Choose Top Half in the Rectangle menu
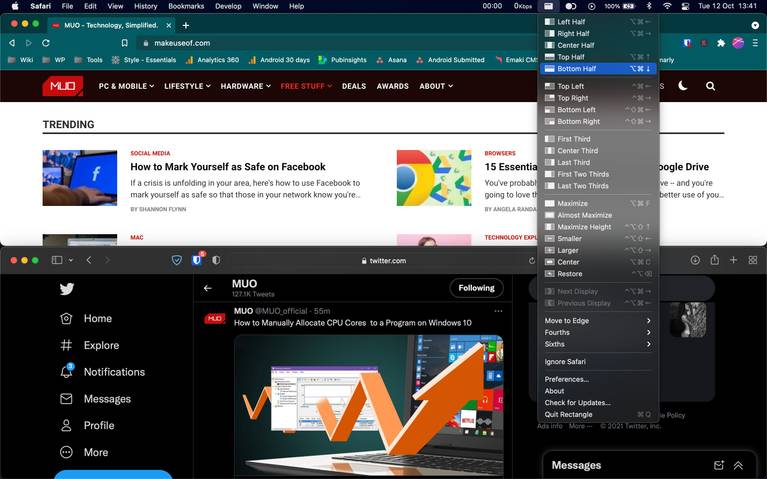 click(598, 57)
